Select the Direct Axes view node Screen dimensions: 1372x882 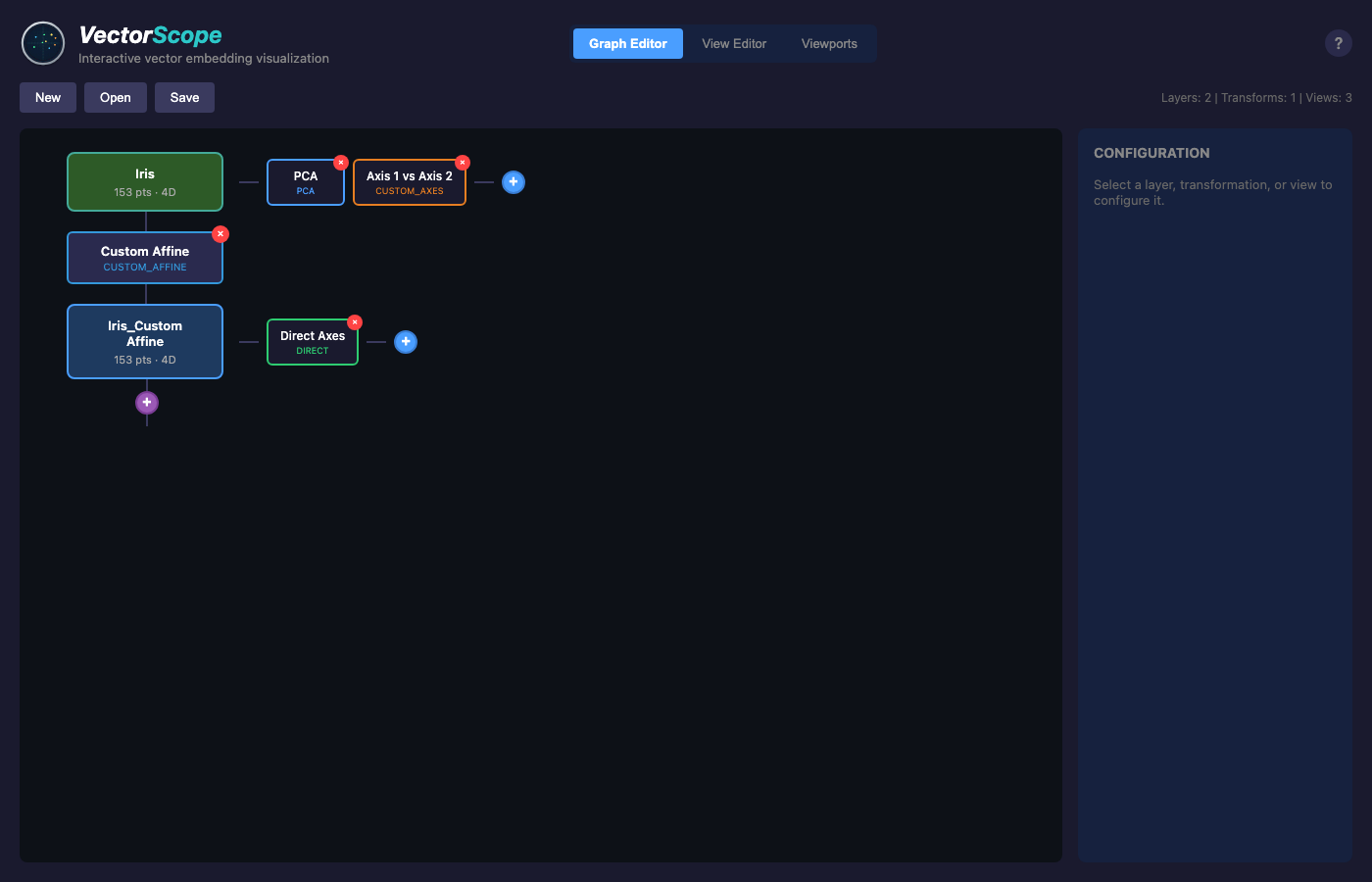[x=312, y=343]
